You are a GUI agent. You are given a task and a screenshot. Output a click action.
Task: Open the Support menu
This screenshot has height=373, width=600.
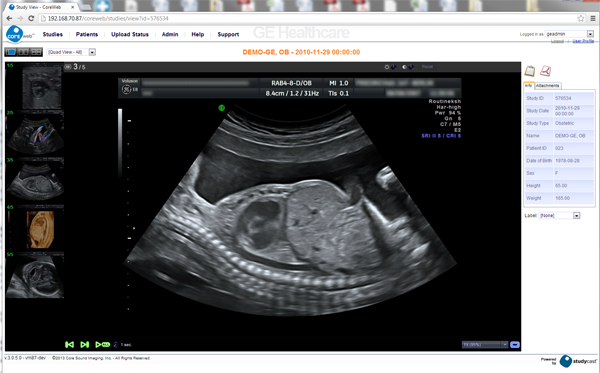(x=228, y=34)
